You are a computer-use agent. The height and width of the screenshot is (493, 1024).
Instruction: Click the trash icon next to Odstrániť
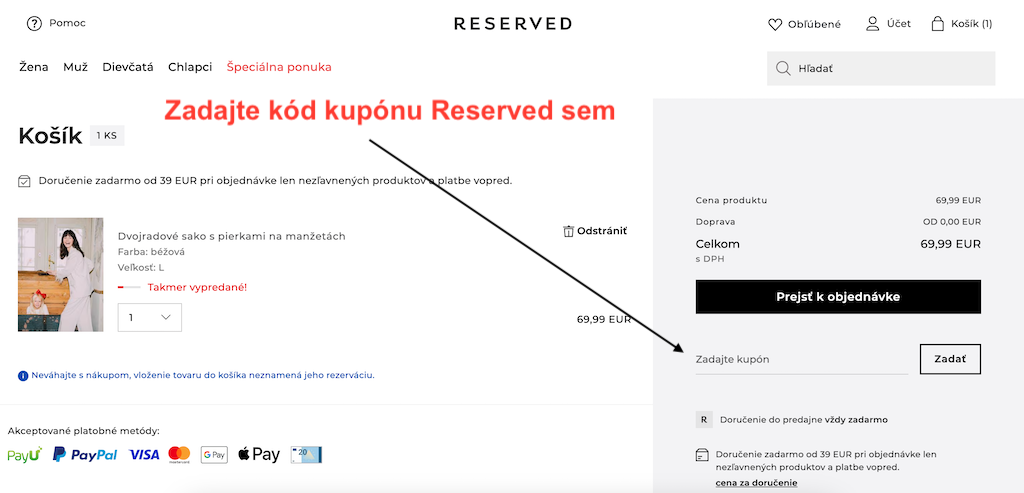(x=568, y=231)
